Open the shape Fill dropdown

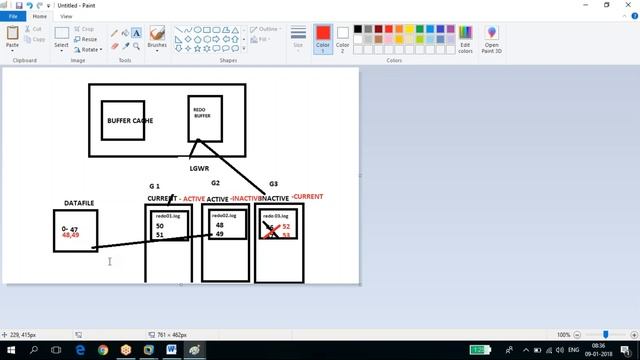260,39
